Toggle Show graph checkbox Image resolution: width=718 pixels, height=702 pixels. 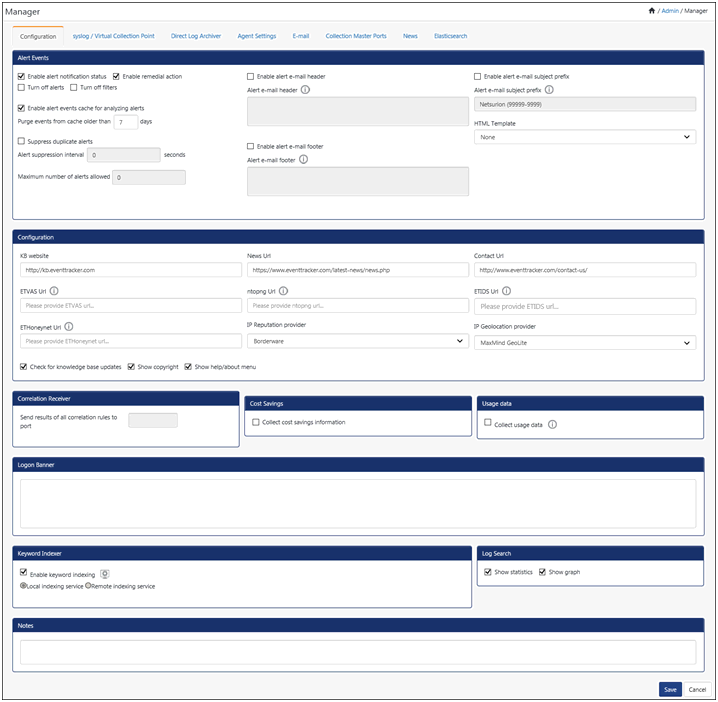click(543, 572)
